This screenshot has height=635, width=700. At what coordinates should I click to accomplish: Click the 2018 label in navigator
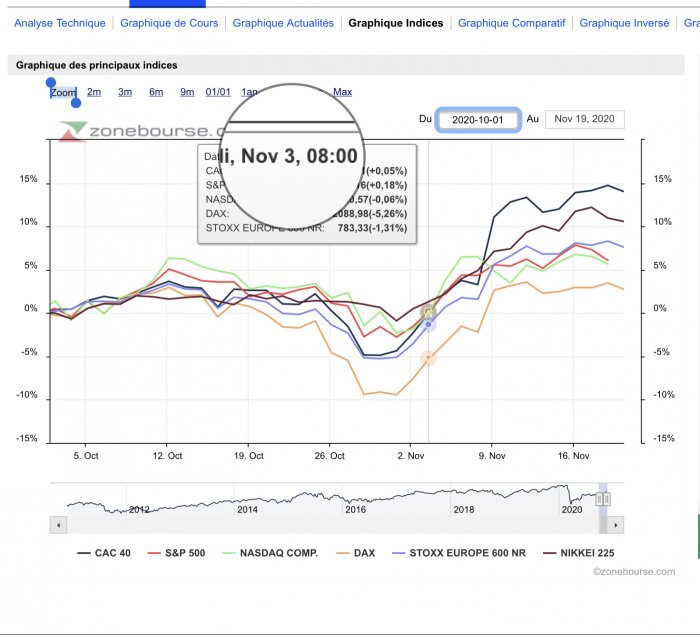tap(464, 510)
